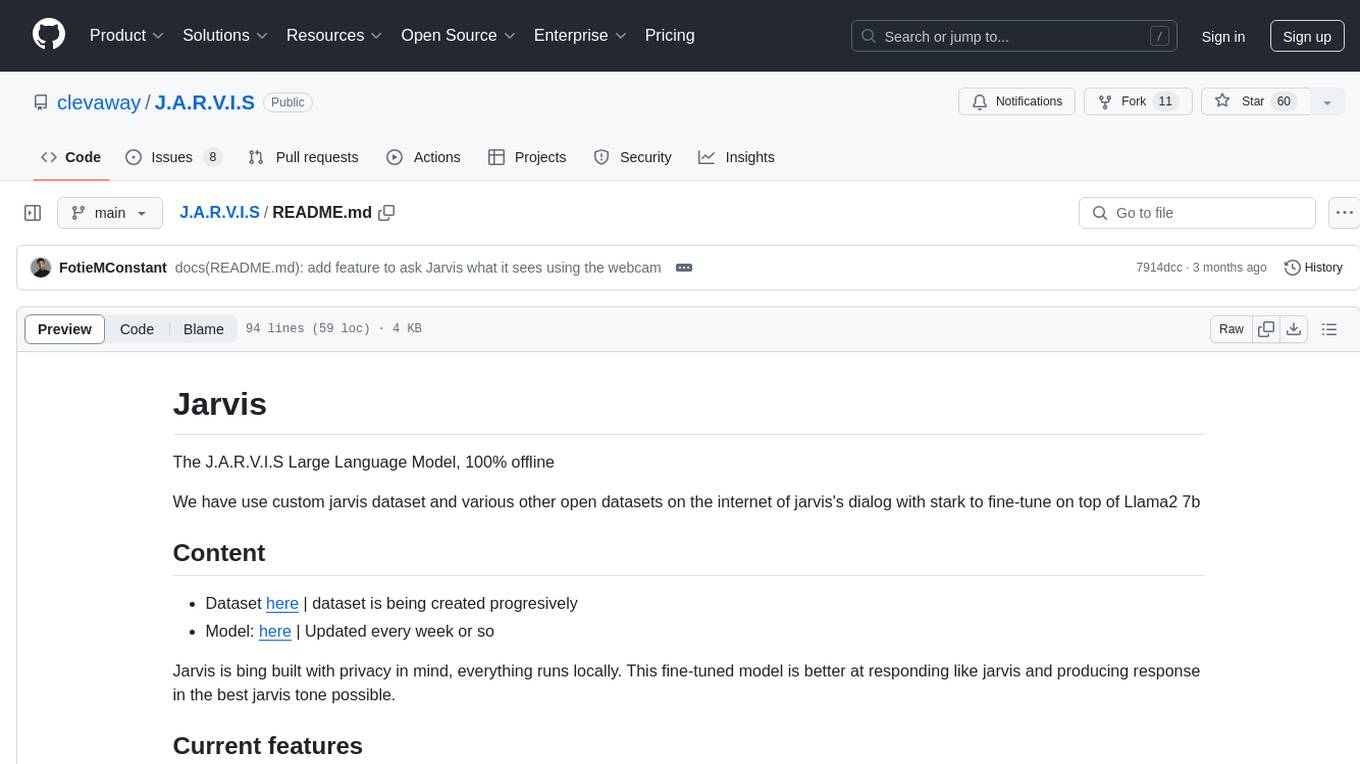Screen dimensions: 1360x764
Task: Switch to the Security tab
Action: 632,157
